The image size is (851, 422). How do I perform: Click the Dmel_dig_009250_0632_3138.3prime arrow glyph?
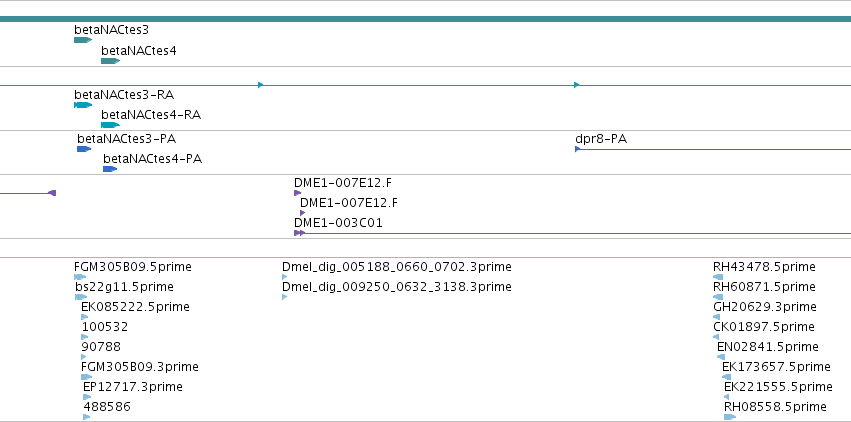coord(284,297)
